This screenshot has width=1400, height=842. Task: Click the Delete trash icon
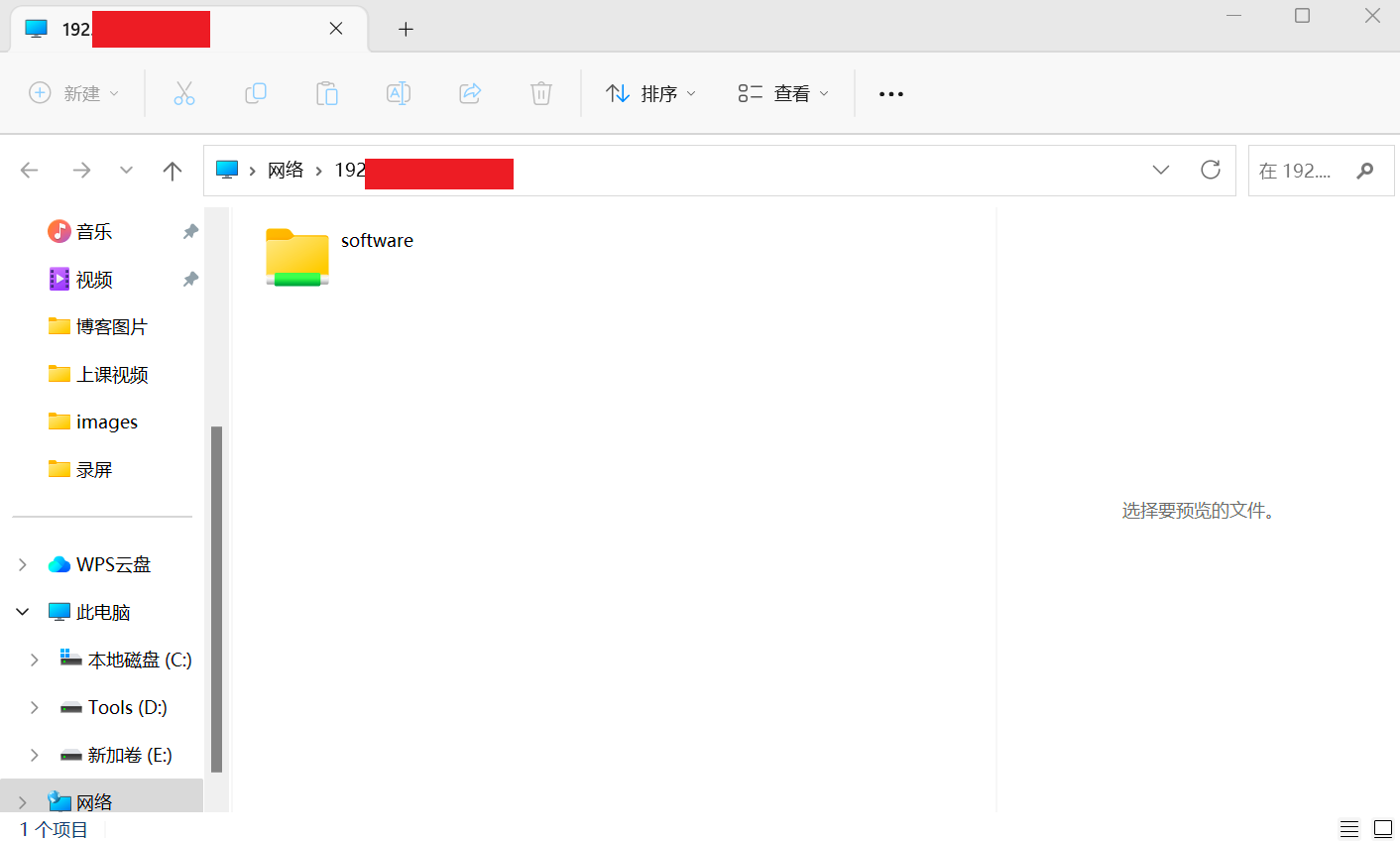pyautogui.click(x=541, y=93)
